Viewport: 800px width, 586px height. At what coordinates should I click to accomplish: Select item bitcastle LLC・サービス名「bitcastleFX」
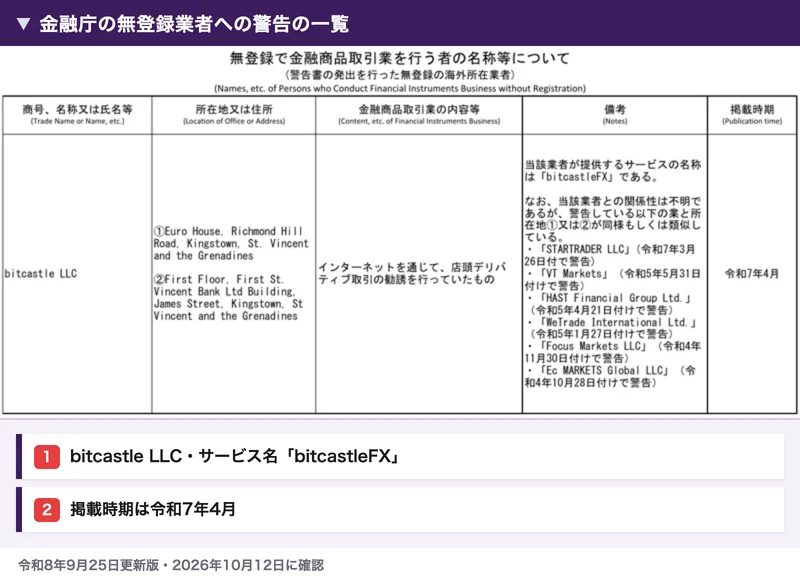tap(400, 456)
